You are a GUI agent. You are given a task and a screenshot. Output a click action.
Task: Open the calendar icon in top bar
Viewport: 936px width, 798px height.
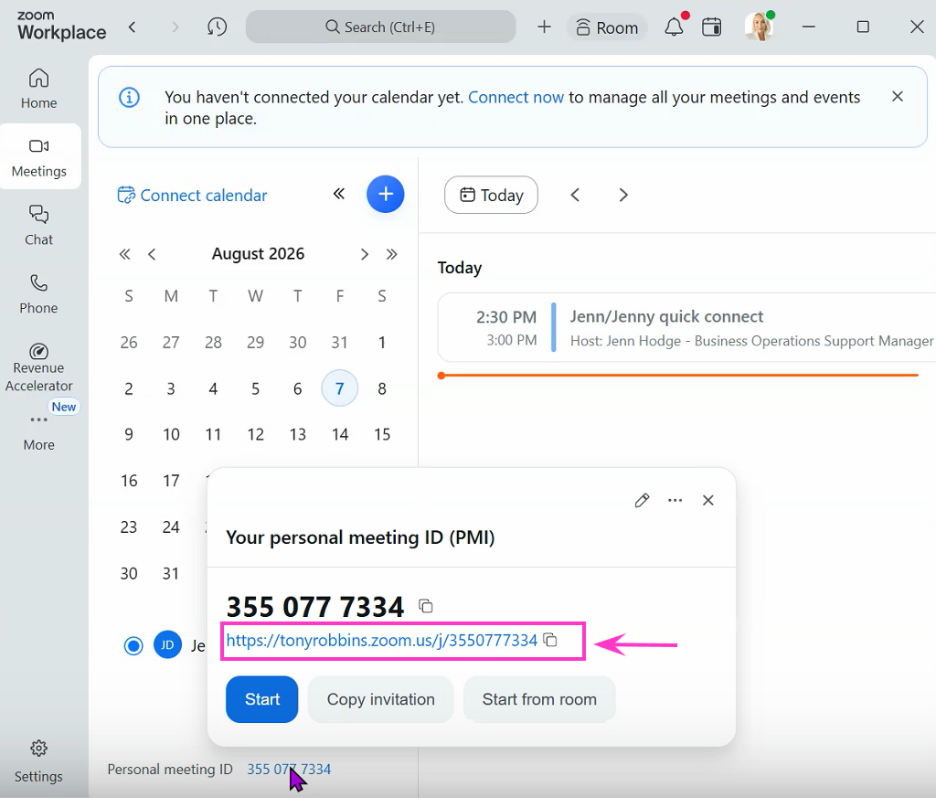[x=712, y=27]
